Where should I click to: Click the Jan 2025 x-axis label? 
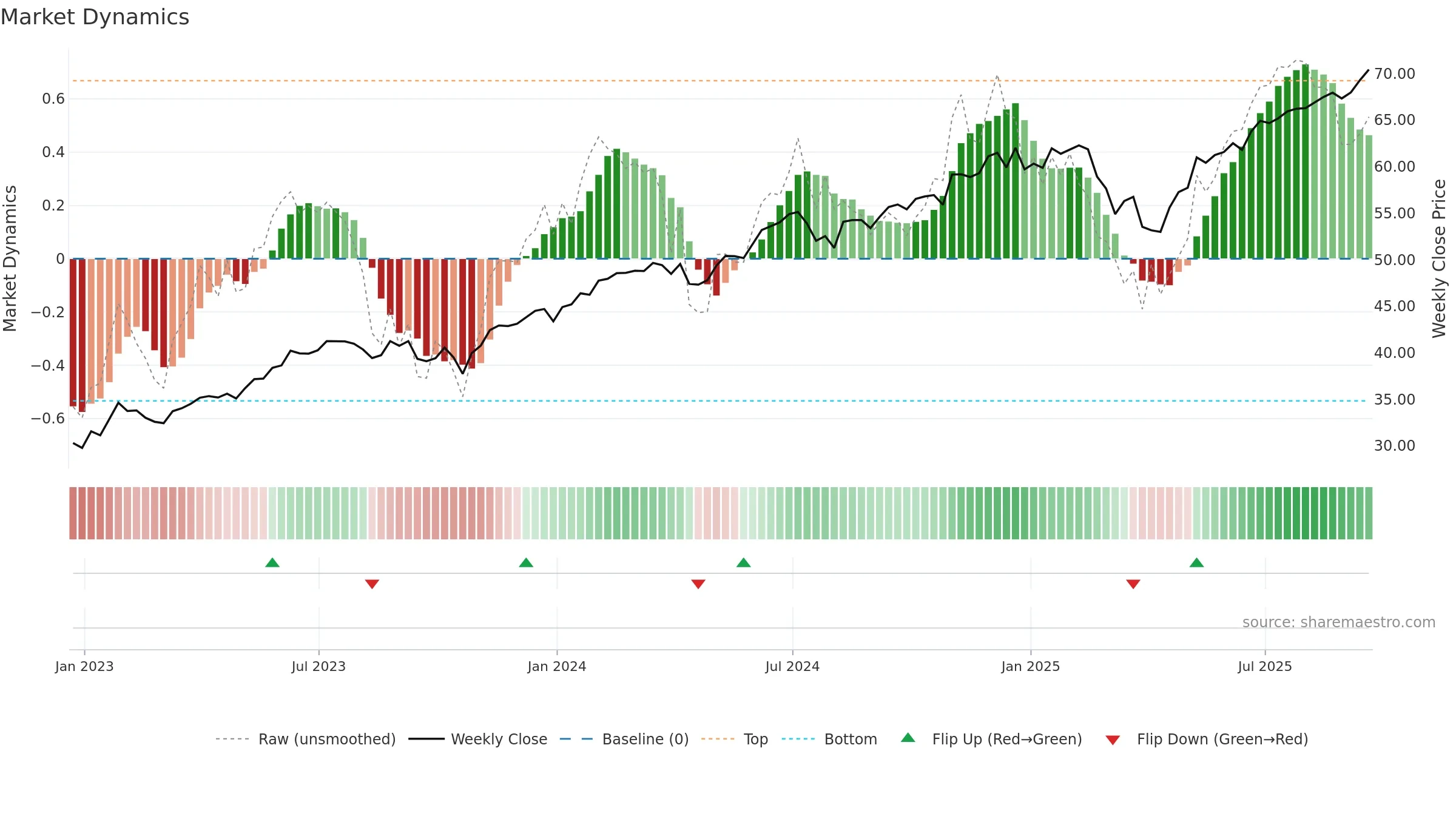click(x=1031, y=666)
